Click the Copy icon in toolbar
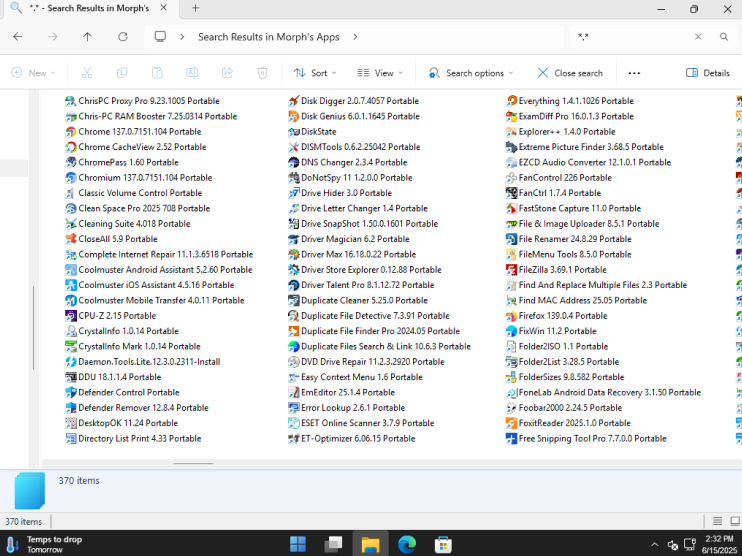Screen dimensions: 742x556 pos(122,73)
